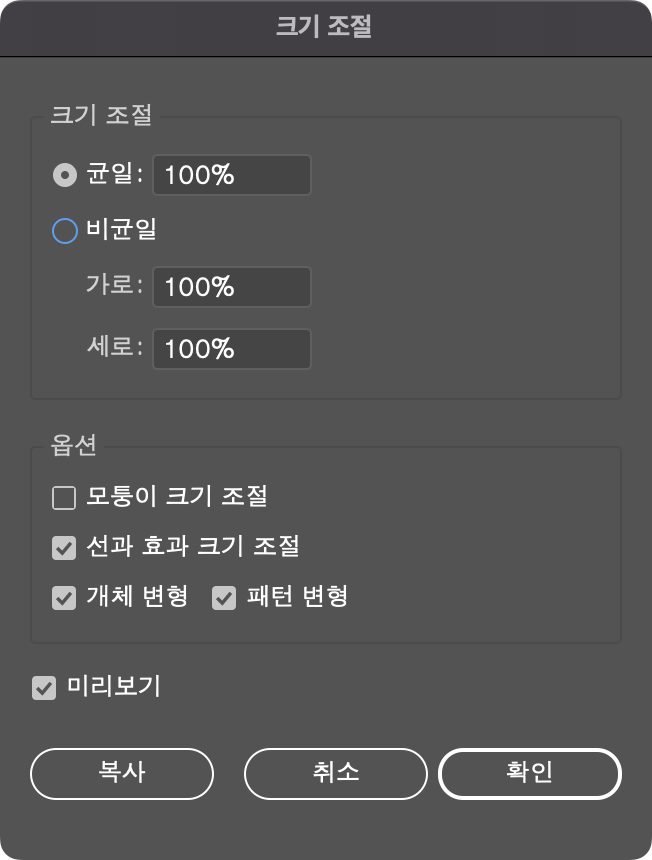Image resolution: width=652 pixels, height=860 pixels.
Task: Select the 비균일 non-uniform scaling radio button
Action: (x=63, y=230)
